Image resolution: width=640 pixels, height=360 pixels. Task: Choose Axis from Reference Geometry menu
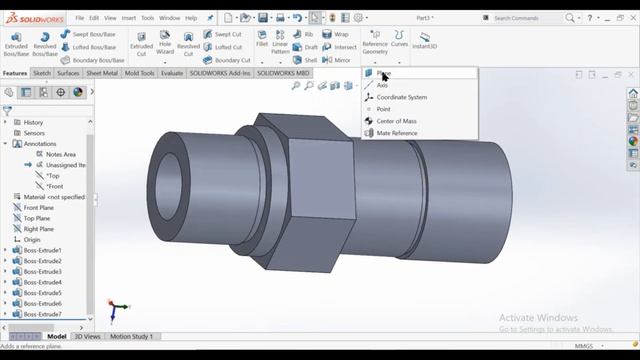420,85
